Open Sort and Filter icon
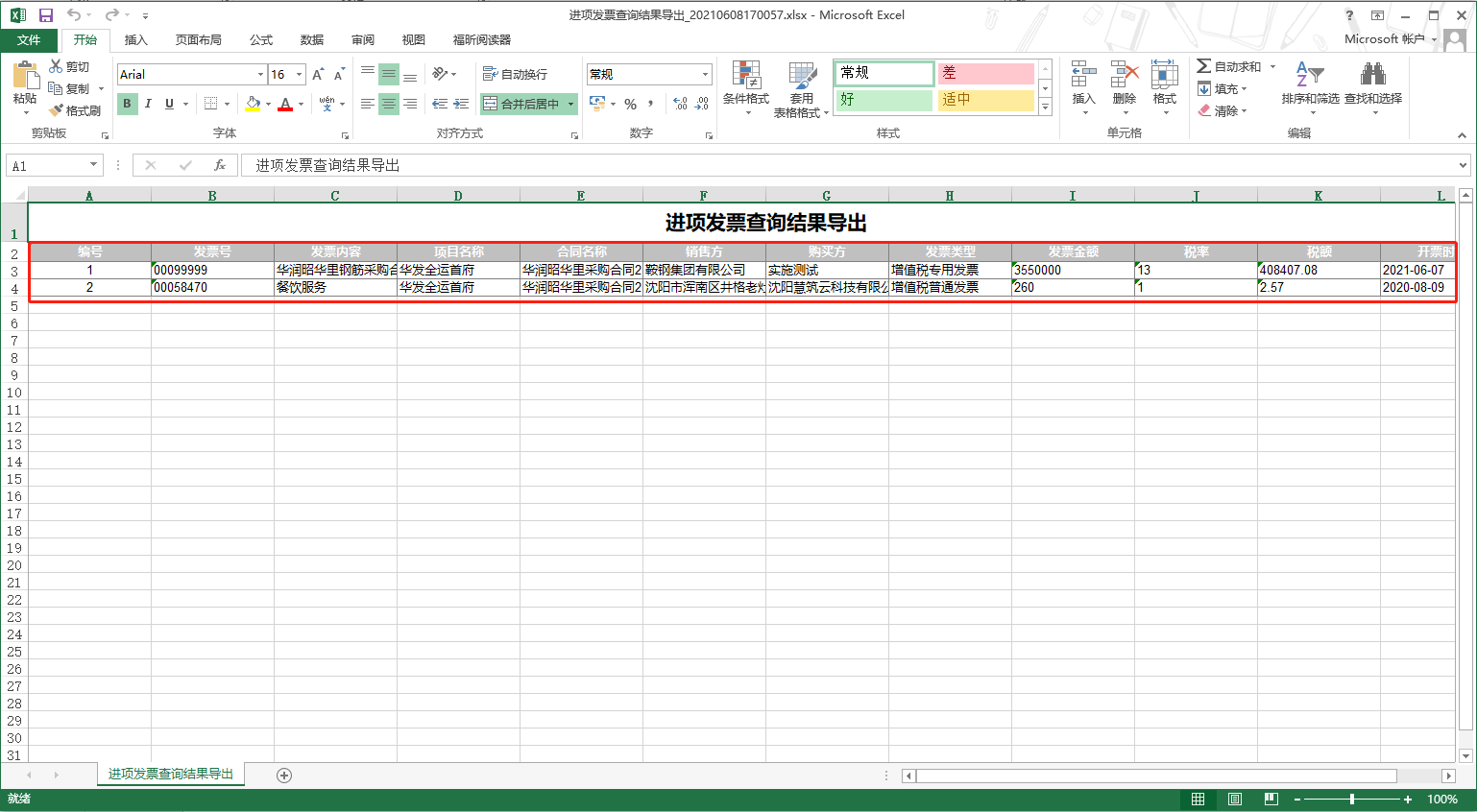 click(1310, 74)
